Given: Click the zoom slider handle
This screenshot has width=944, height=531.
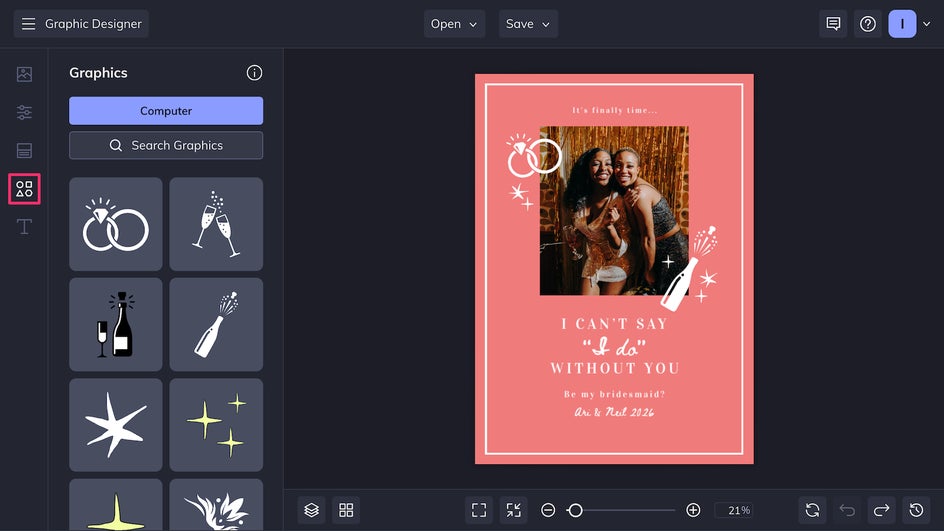Looking at the screenshot, I should pos(576,510).
